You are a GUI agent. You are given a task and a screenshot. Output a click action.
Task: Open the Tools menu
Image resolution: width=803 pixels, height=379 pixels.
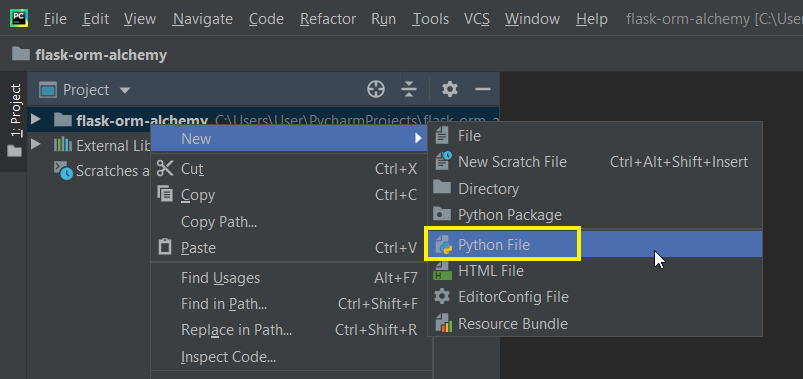point(431,19)
